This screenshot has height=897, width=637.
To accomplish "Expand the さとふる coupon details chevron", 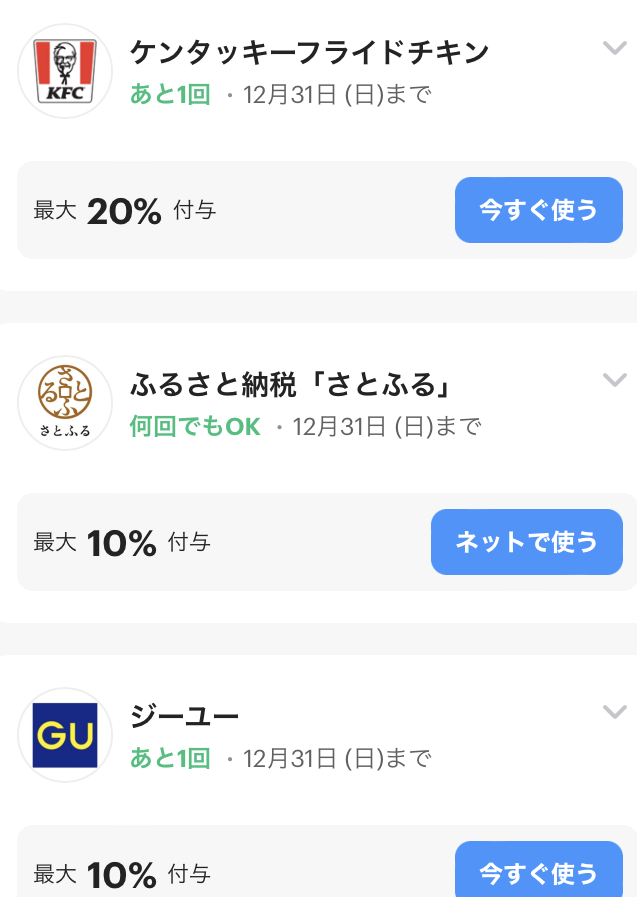I will click(615, 380).
